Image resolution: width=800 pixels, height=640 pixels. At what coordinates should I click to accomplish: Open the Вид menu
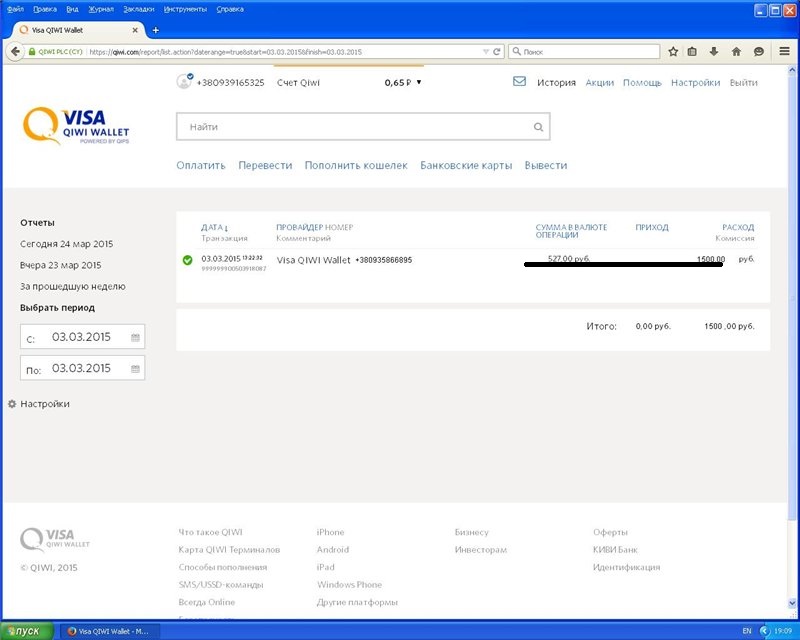(x=72, y=9)
